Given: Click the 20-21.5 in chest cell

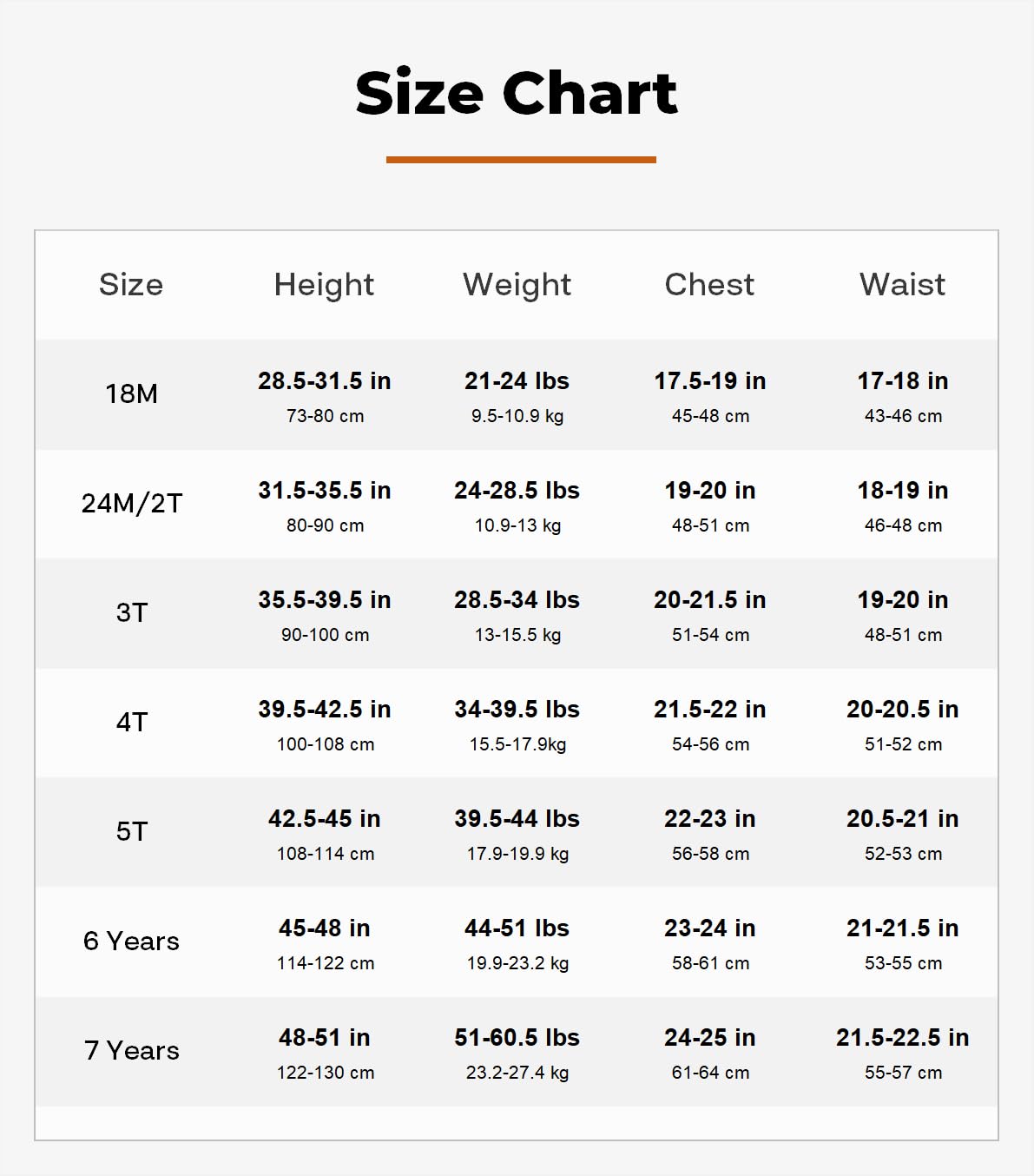Looking at the screenshot, I should 709,600.
